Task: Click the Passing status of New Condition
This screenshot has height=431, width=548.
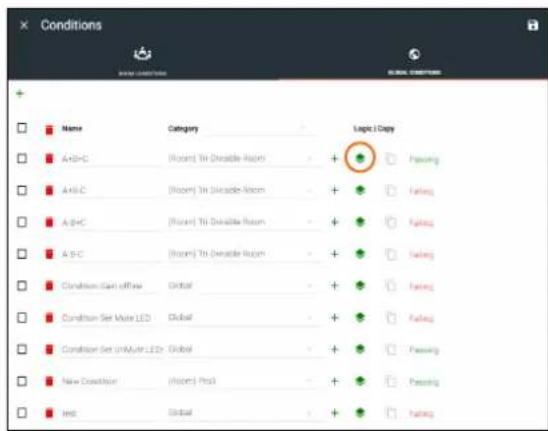Action: (x=424, y=382)
